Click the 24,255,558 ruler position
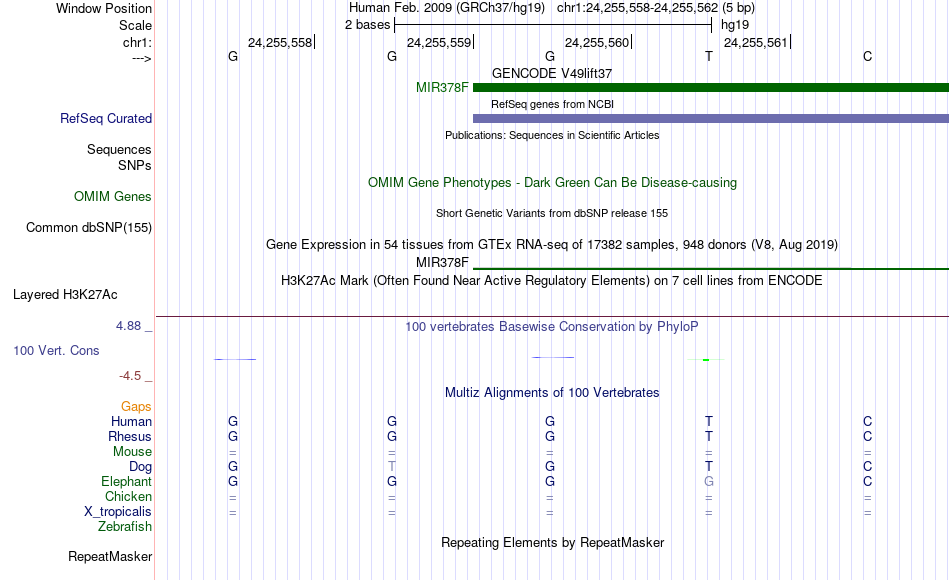The height and width of the screenshot is (580, 950). coord(280,42)
